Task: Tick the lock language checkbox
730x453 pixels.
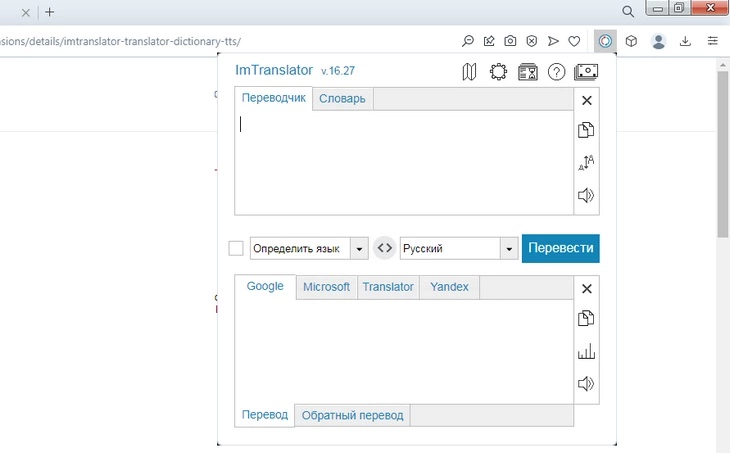Action: pyautogui.click(x=236, y=248)
